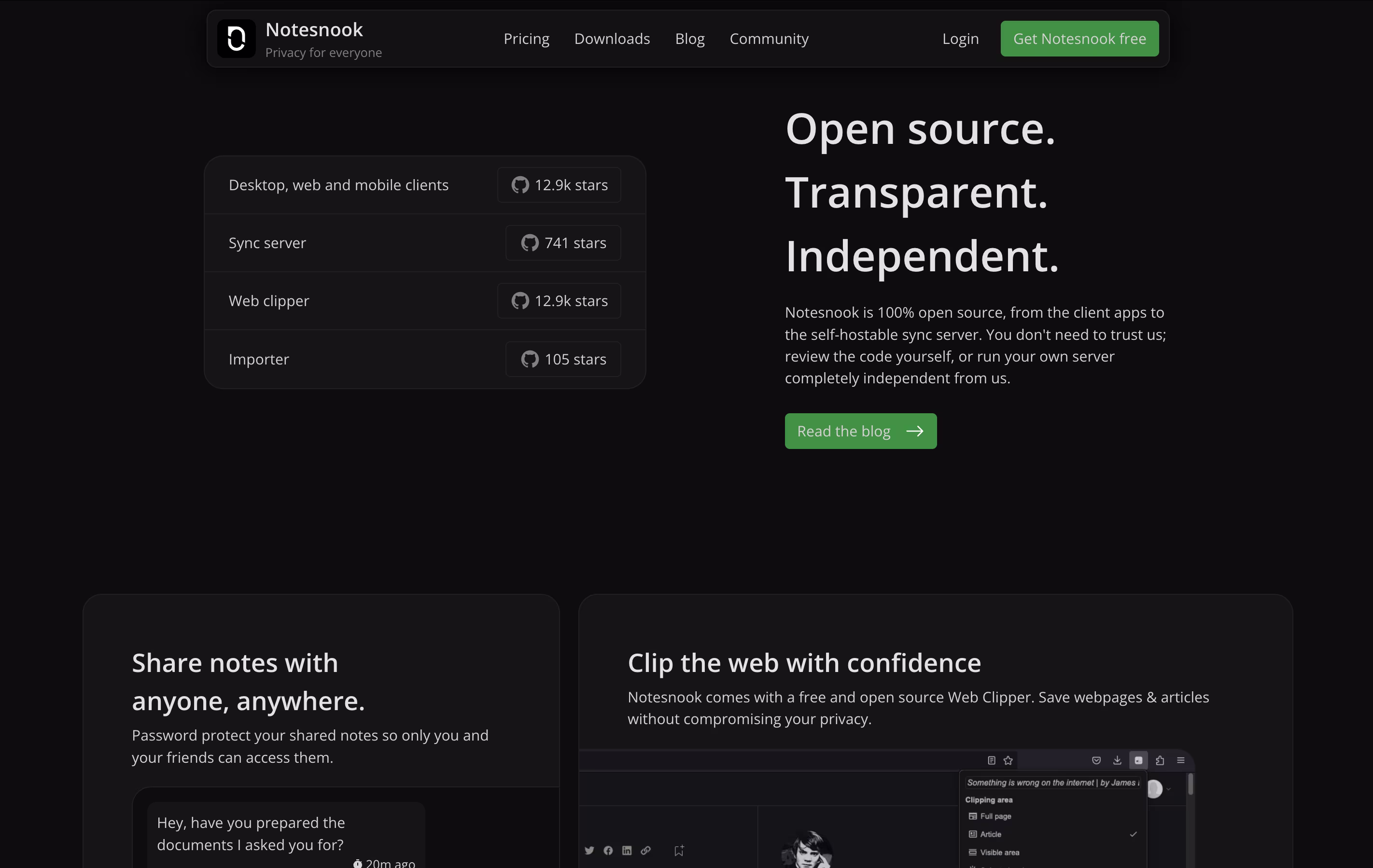
Task: Click the downloads arrow icon in the preview toolbar
Action: coord(1117,760)
